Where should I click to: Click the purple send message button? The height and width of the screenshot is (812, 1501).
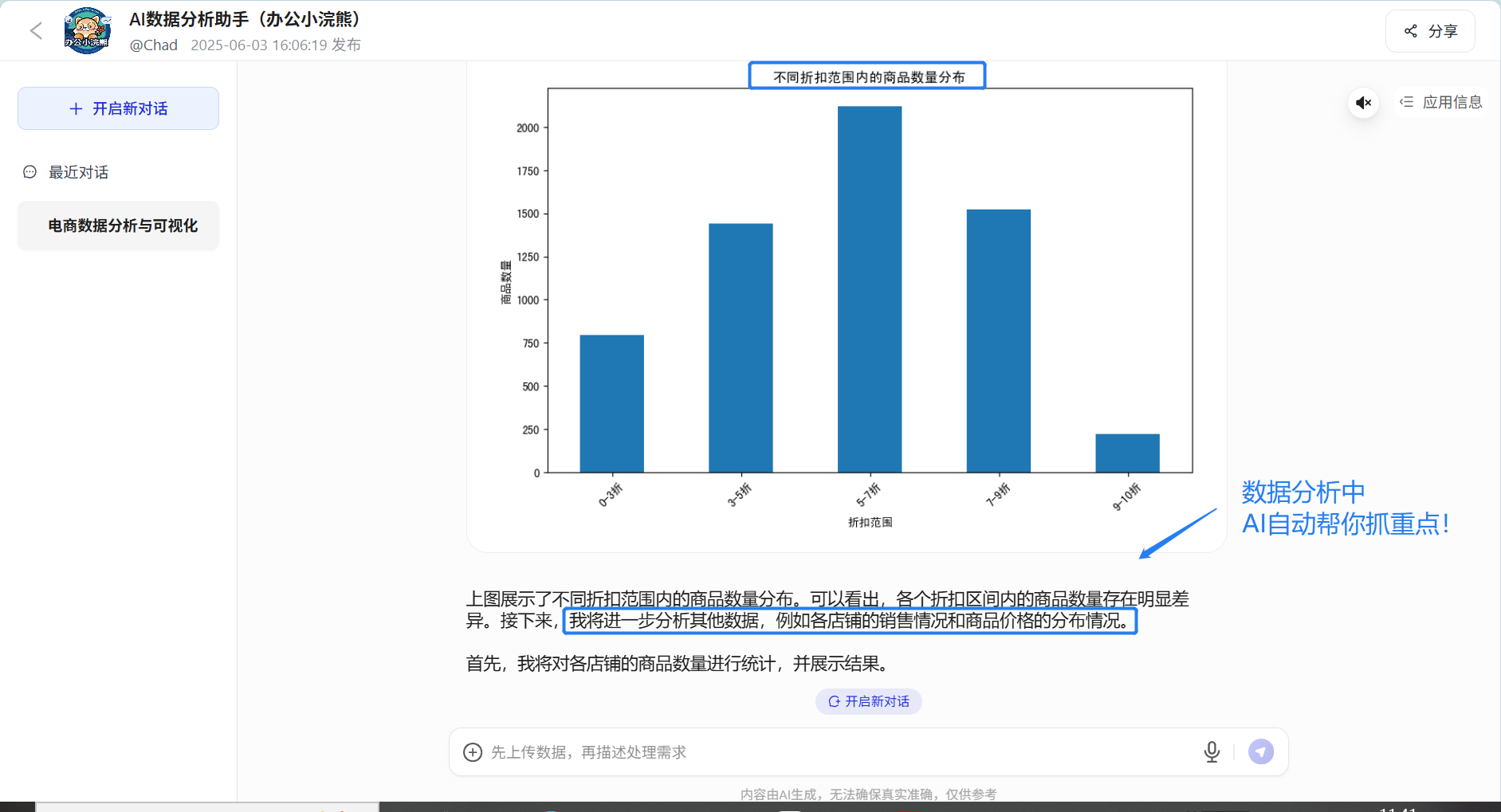click(x=1260, y=751)
